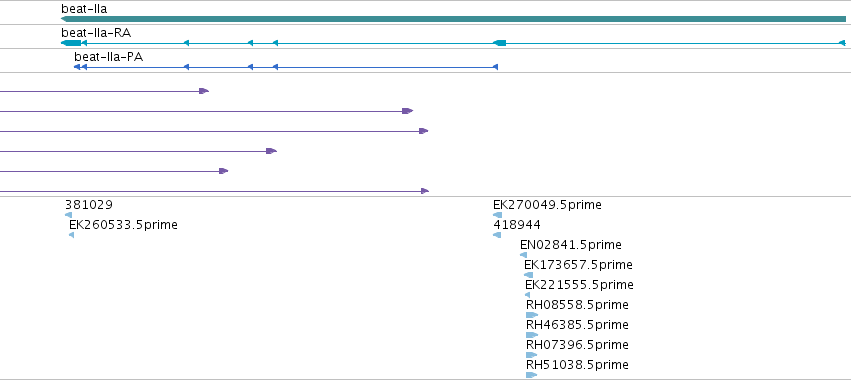Click the beat-IIa-PA protein label
This screenshot has height=380, width=851.
click(109, 57)
